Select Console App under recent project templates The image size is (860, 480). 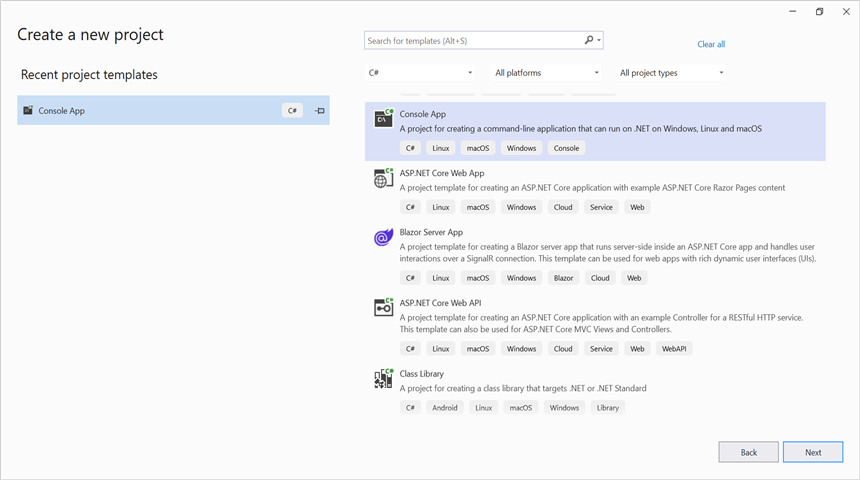point(62,111)
